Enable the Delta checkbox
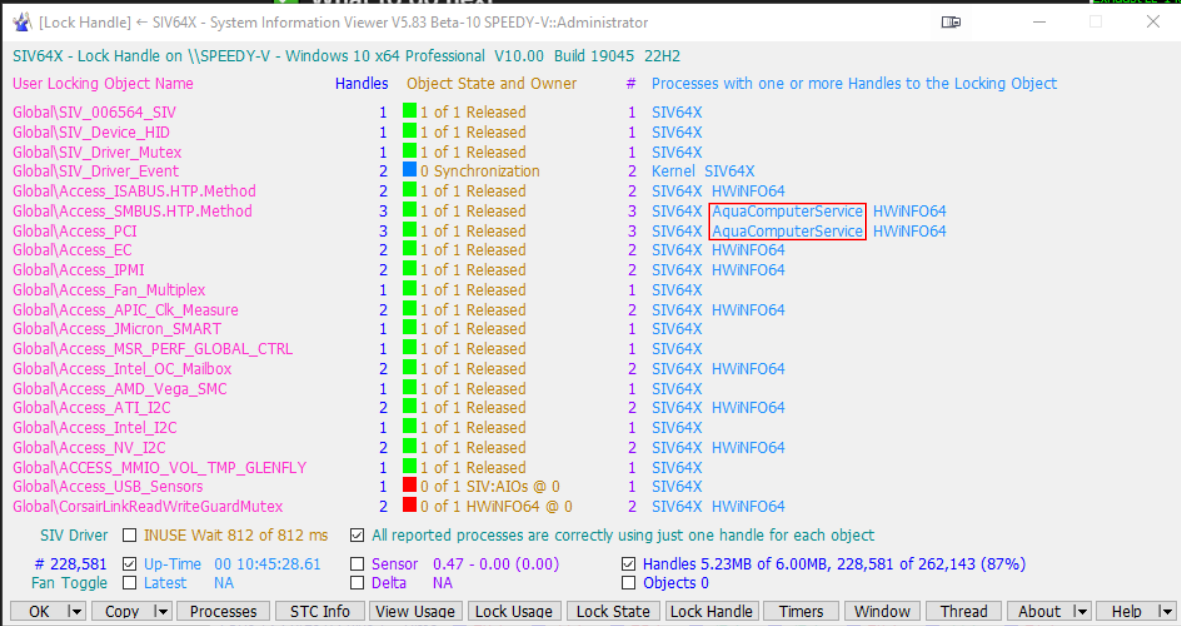This screenshot has width=1181, height=626. click(x=357, y=582)
